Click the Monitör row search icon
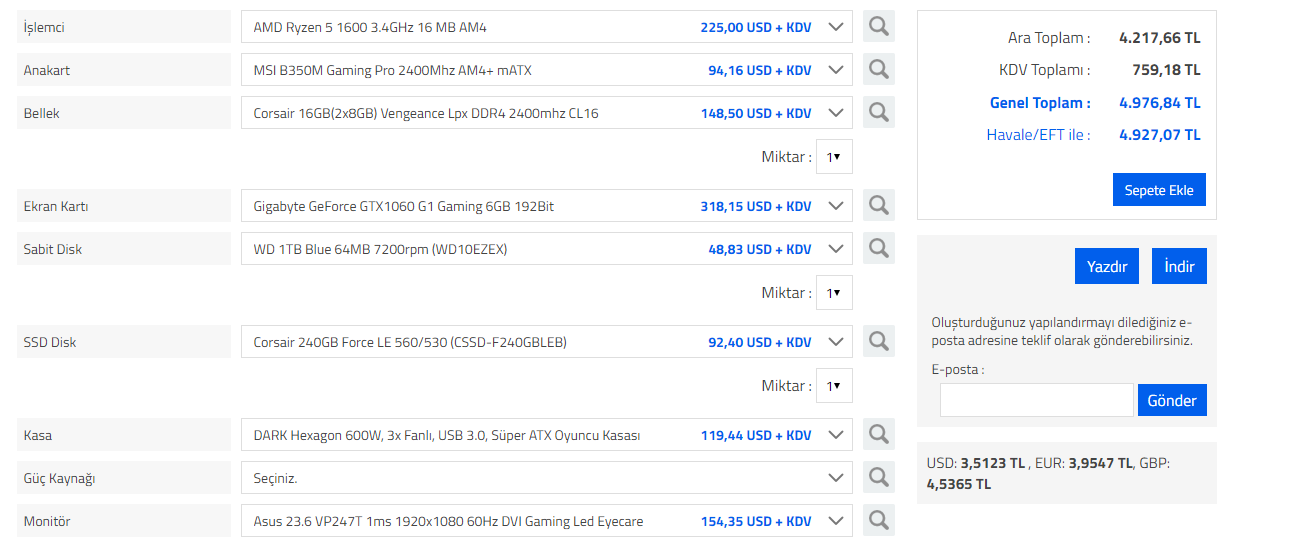The width and height of the screenshot is (1311, 537). pyautogui.click(x=878, y=521)
